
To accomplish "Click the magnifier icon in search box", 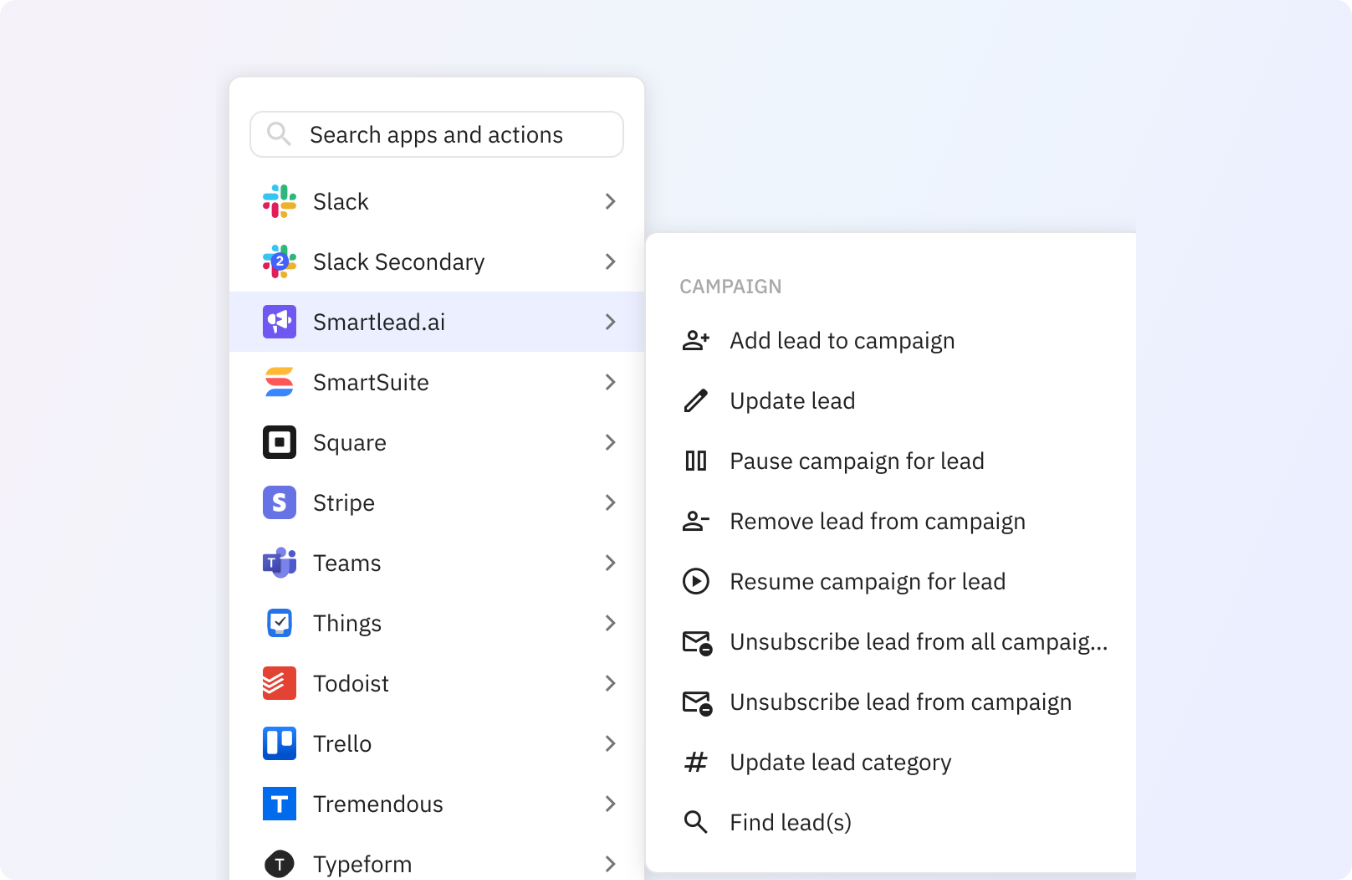I will click(x=279, y=134).
